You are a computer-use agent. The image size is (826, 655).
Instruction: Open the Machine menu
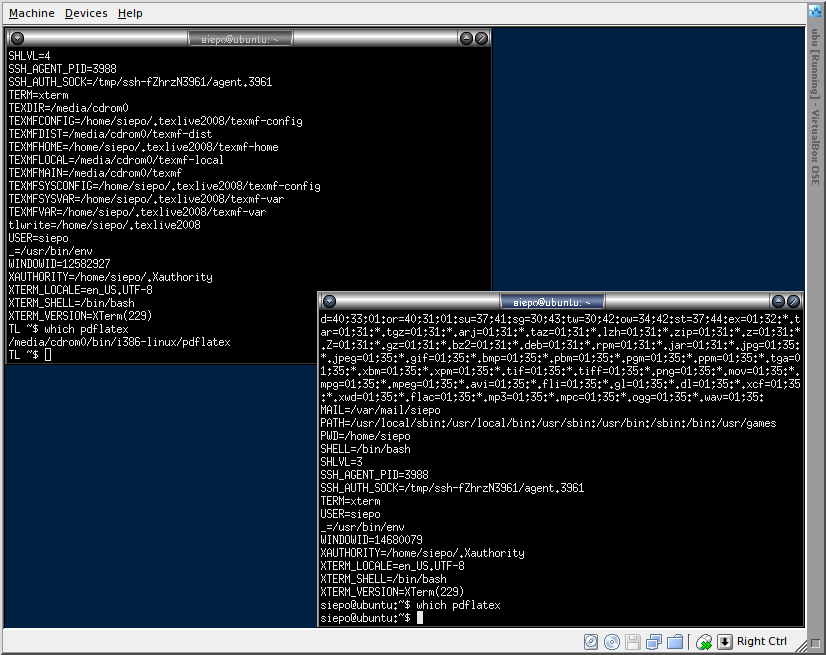(x=32, y=13)
